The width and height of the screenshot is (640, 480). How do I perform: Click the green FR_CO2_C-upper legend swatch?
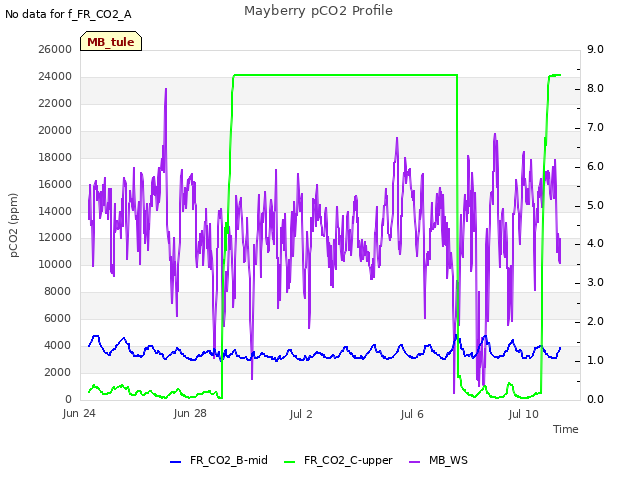(x=289, y=462)
